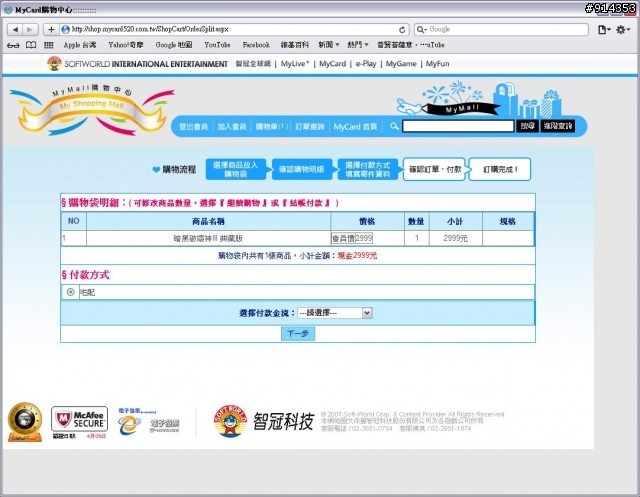Click the Soft-World mascot logo in the footer
640x497 pixels.
230,421
